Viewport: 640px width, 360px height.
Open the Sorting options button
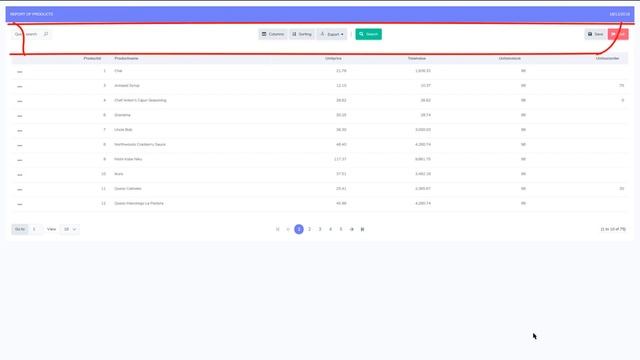[x=302, y=34]
